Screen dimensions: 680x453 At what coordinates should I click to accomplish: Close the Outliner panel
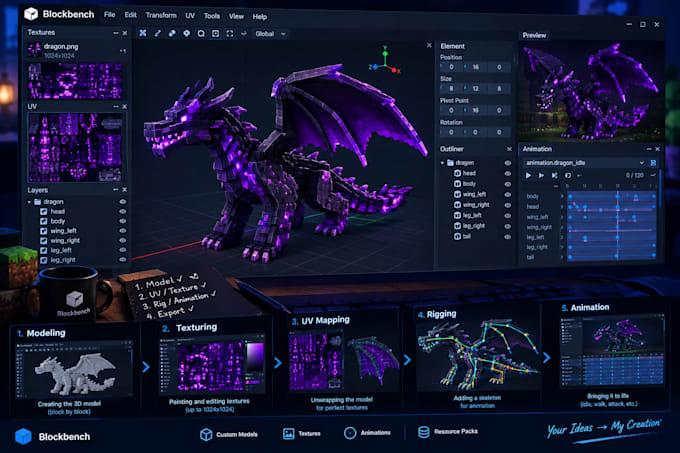pyautogui.click(x=510, y=149)
